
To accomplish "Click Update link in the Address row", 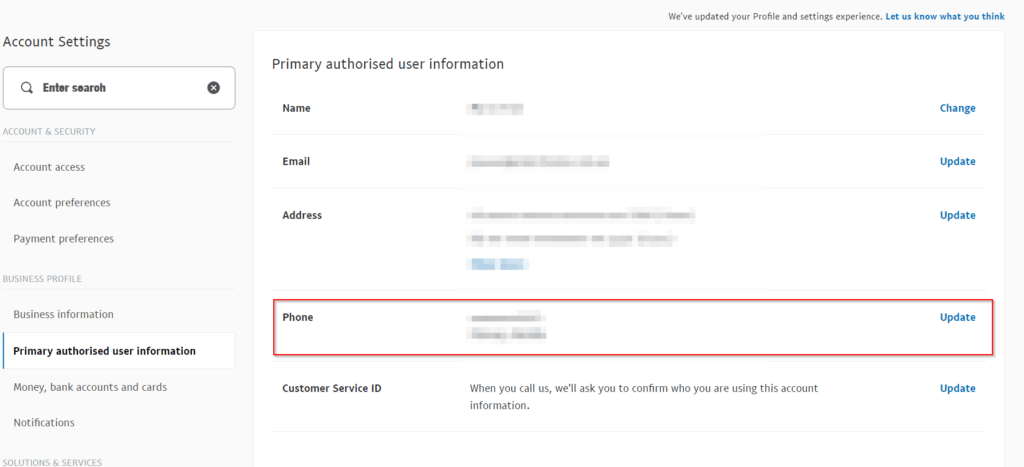I will pos(957,215).
